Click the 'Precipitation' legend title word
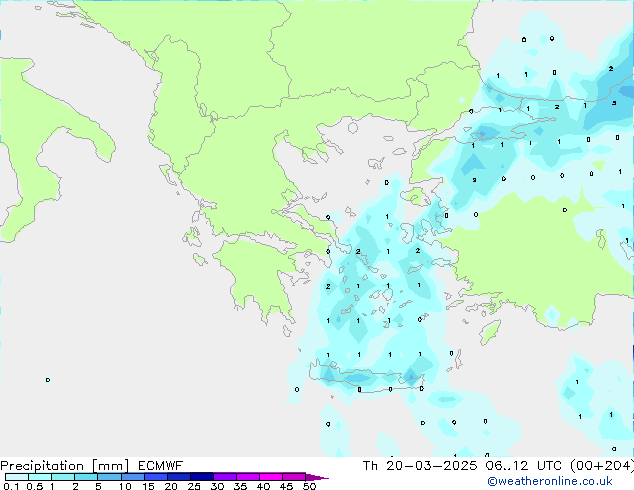The height and width of the screenshot is (490, 634). pos(42,466)
